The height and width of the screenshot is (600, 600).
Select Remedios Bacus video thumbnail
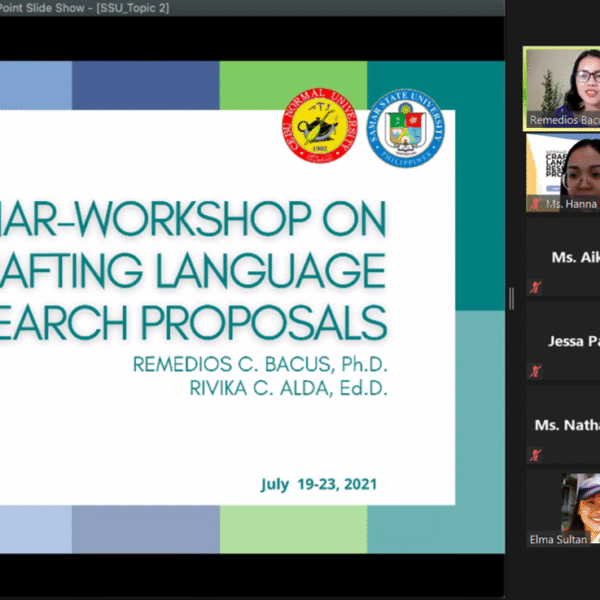click(562, 89)
